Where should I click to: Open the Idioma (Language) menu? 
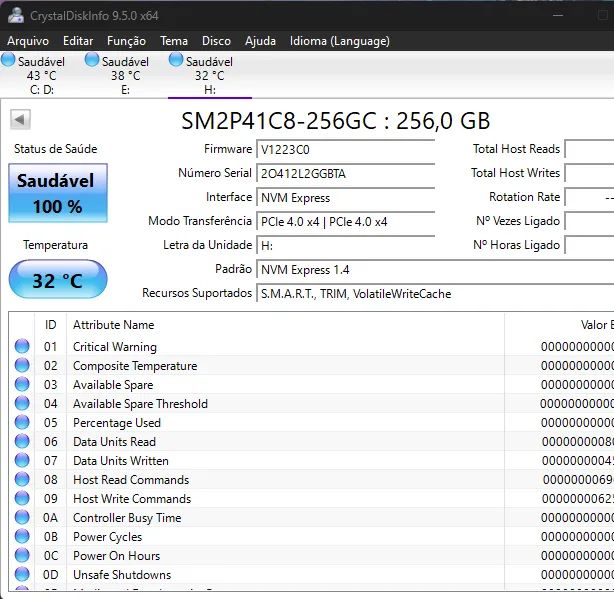coord(340,41)
